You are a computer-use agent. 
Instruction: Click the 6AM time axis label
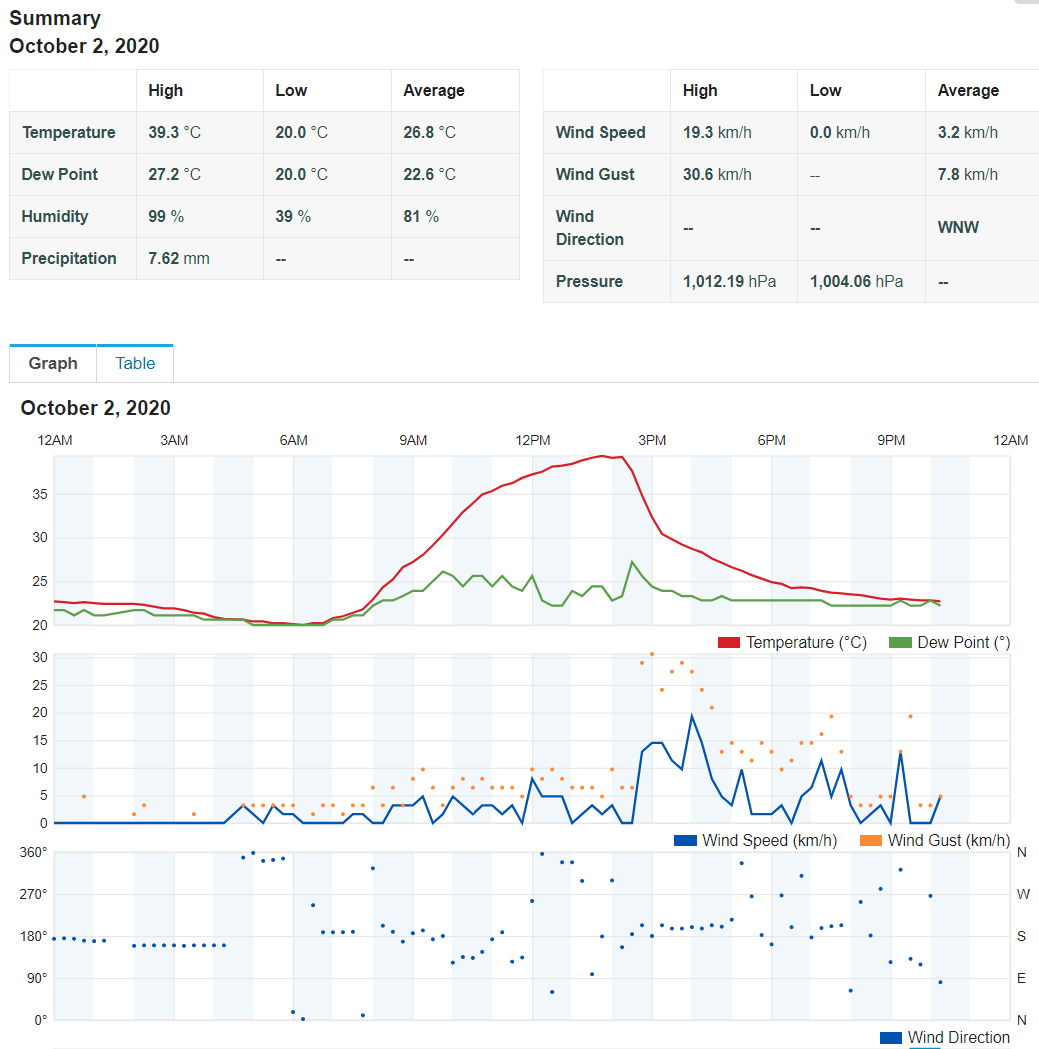pyautogui.click(x=293, y=440)
